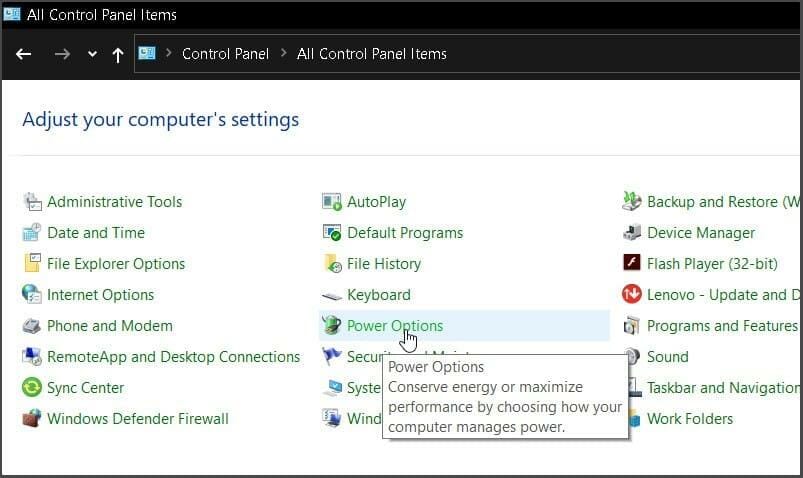Open Internet Options

[x=100, y=295]
